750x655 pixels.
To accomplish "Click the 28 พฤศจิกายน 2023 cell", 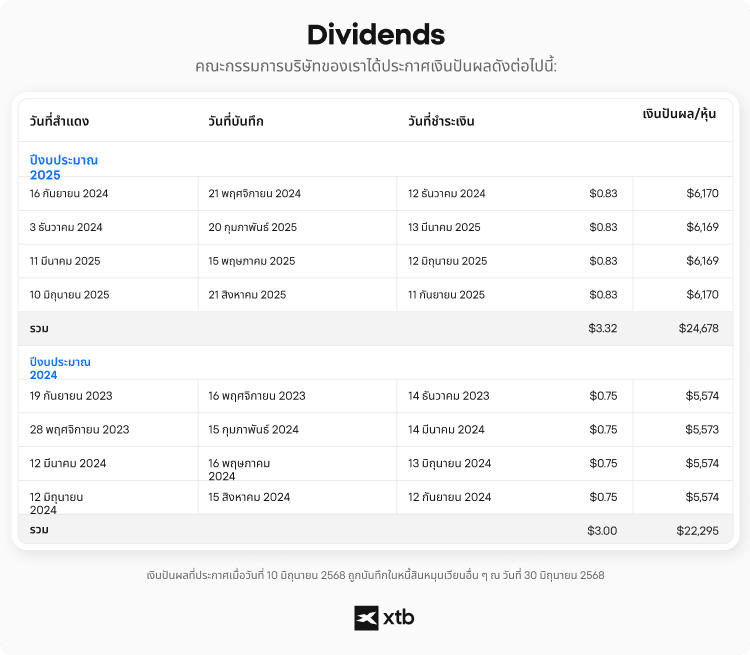I will (79, 430).
